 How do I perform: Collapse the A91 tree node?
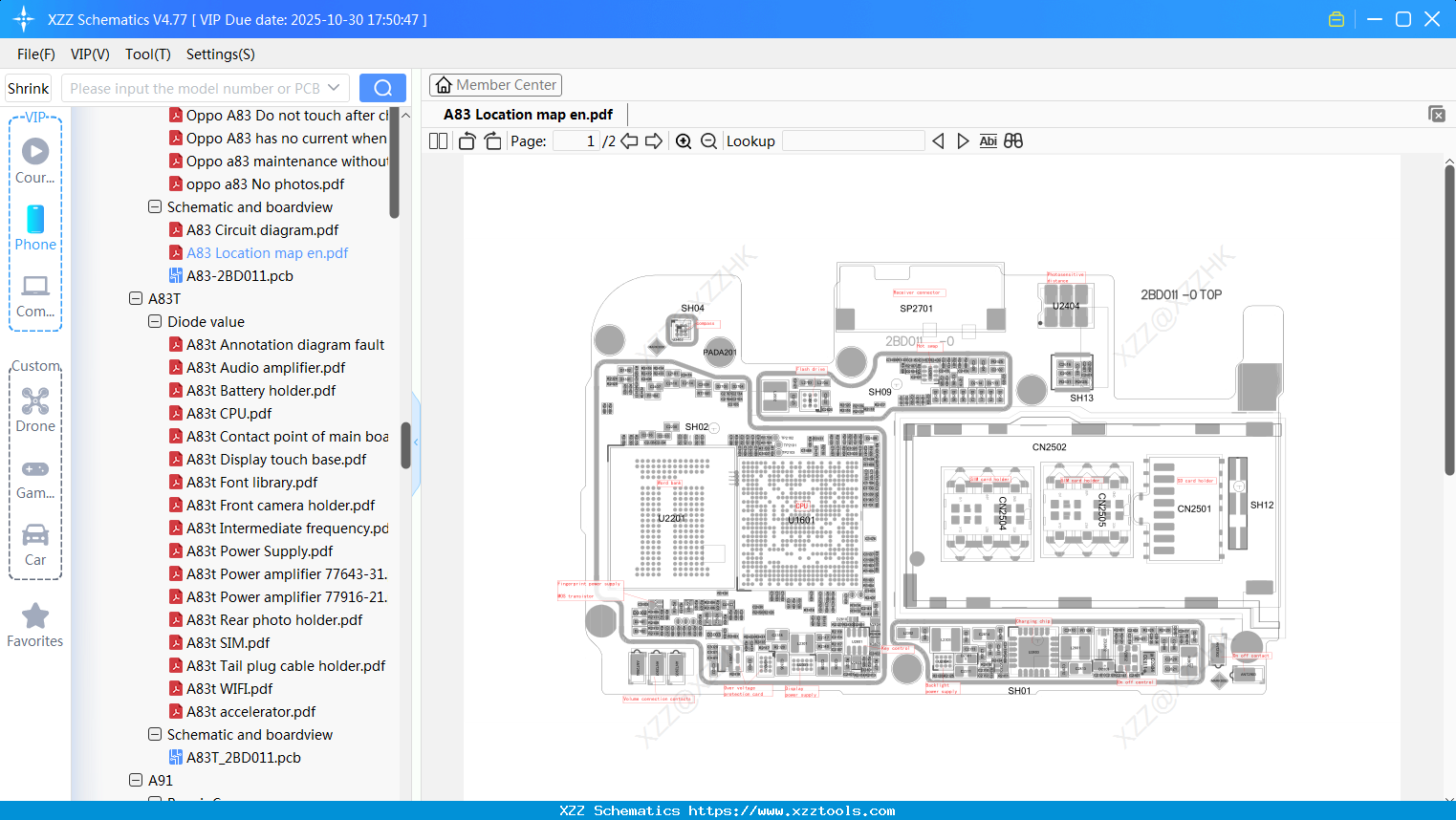pos(136,780)
